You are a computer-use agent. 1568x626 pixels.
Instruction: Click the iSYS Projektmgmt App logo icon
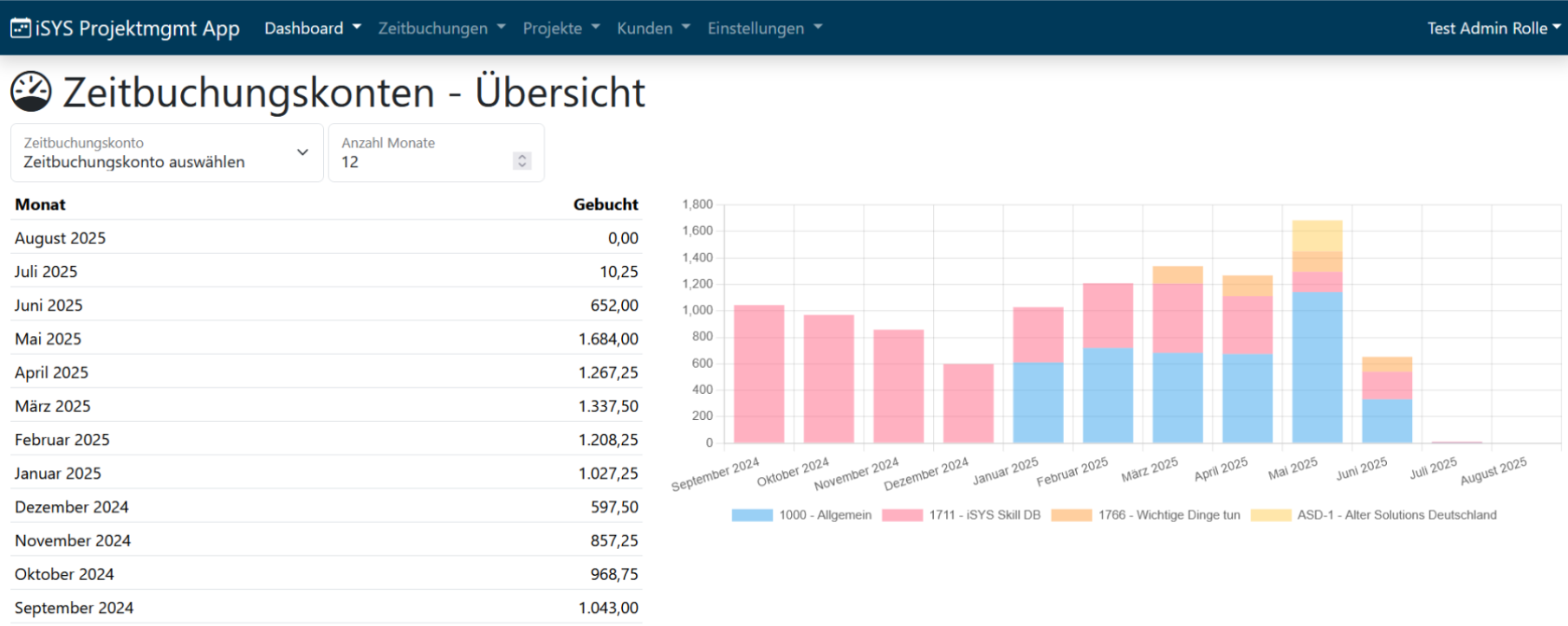point(21,29)
